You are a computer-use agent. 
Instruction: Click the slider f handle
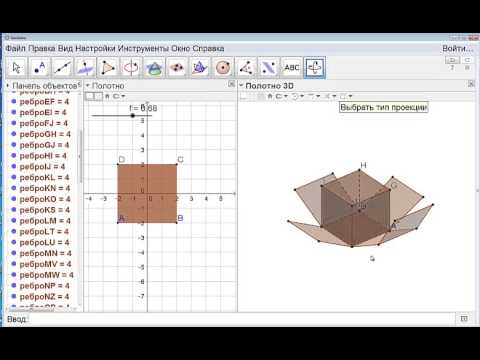tap(133, 116)
